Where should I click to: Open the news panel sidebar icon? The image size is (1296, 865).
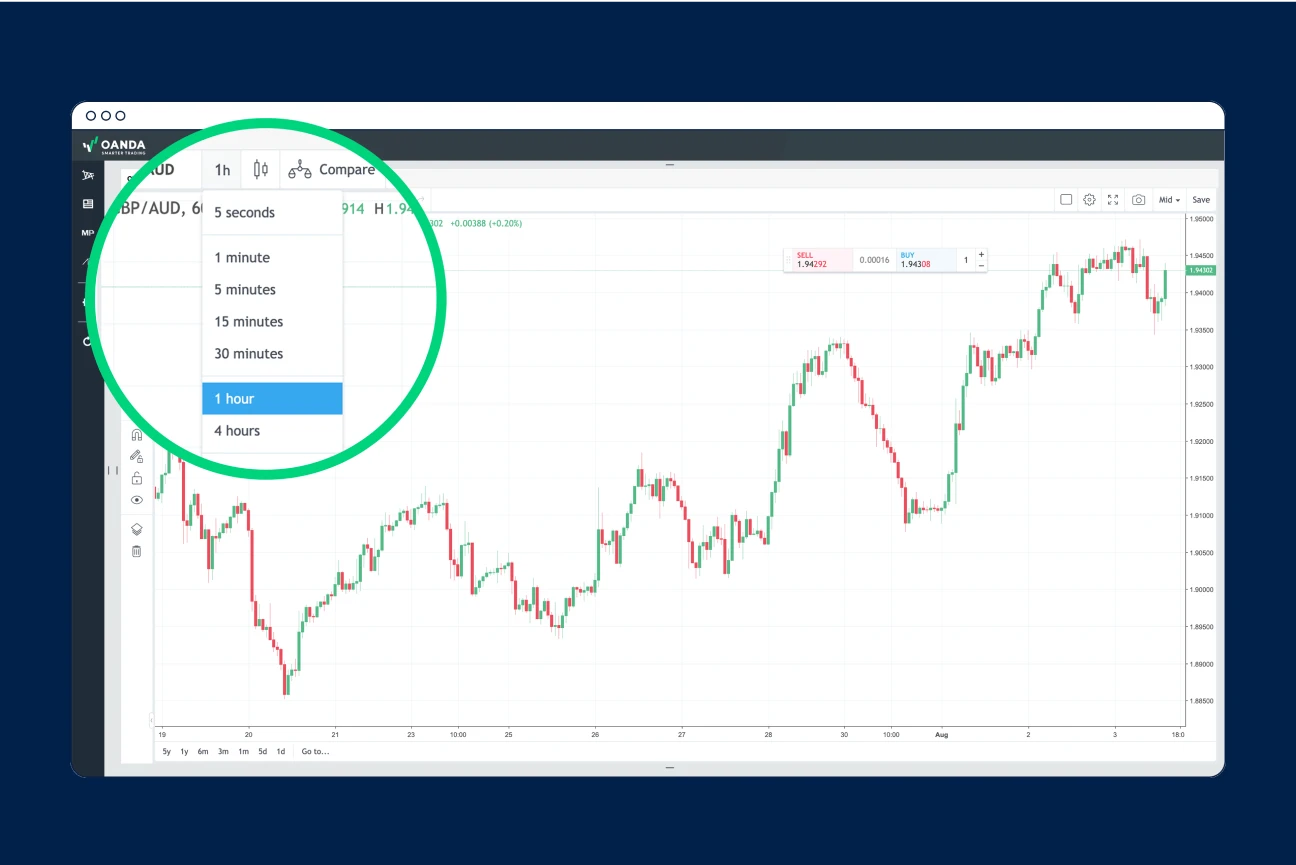pos(88,204)
